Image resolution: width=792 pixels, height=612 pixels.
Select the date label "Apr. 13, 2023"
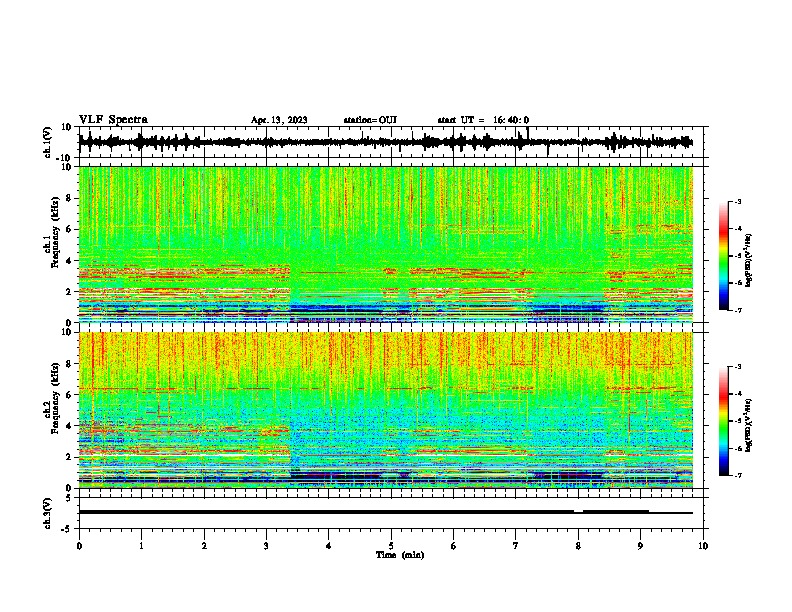tap(279, 120)
